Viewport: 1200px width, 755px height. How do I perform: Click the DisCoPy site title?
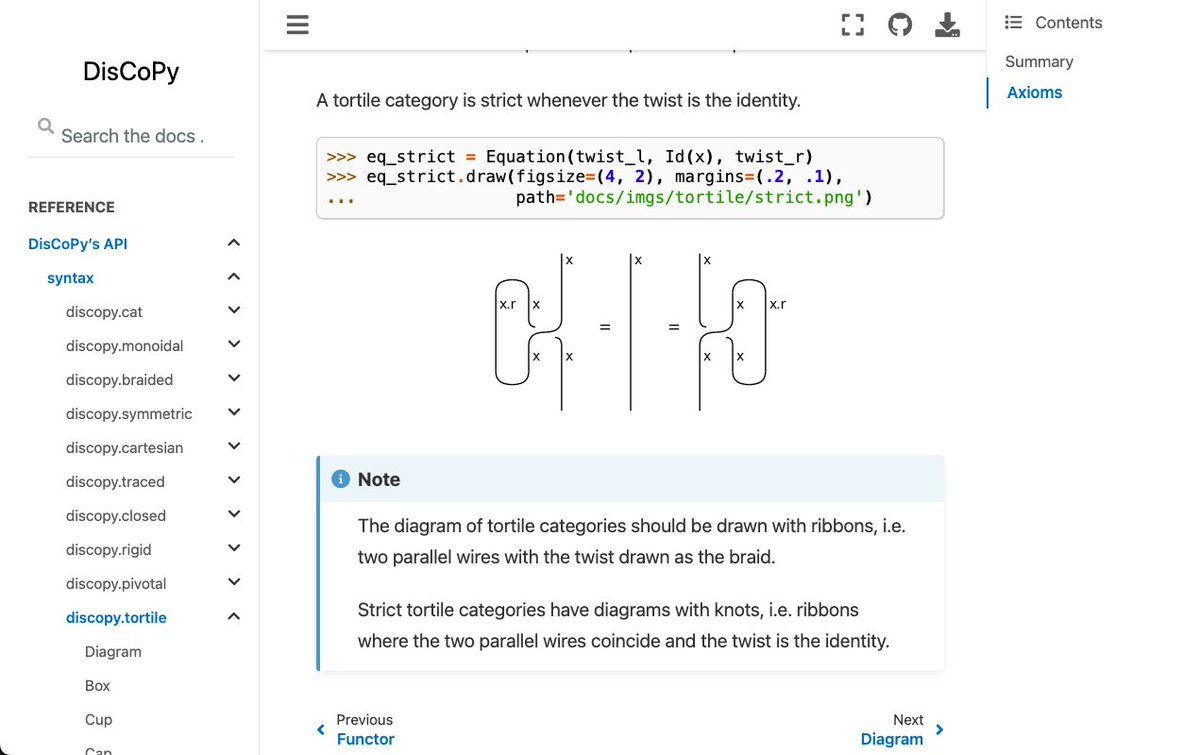click(131, 72)
